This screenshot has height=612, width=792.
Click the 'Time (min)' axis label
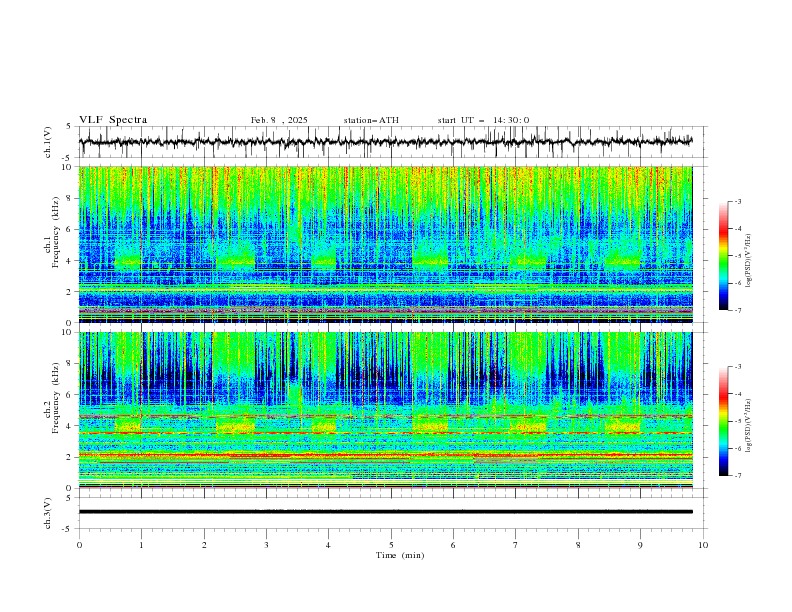tap(400, 555)
